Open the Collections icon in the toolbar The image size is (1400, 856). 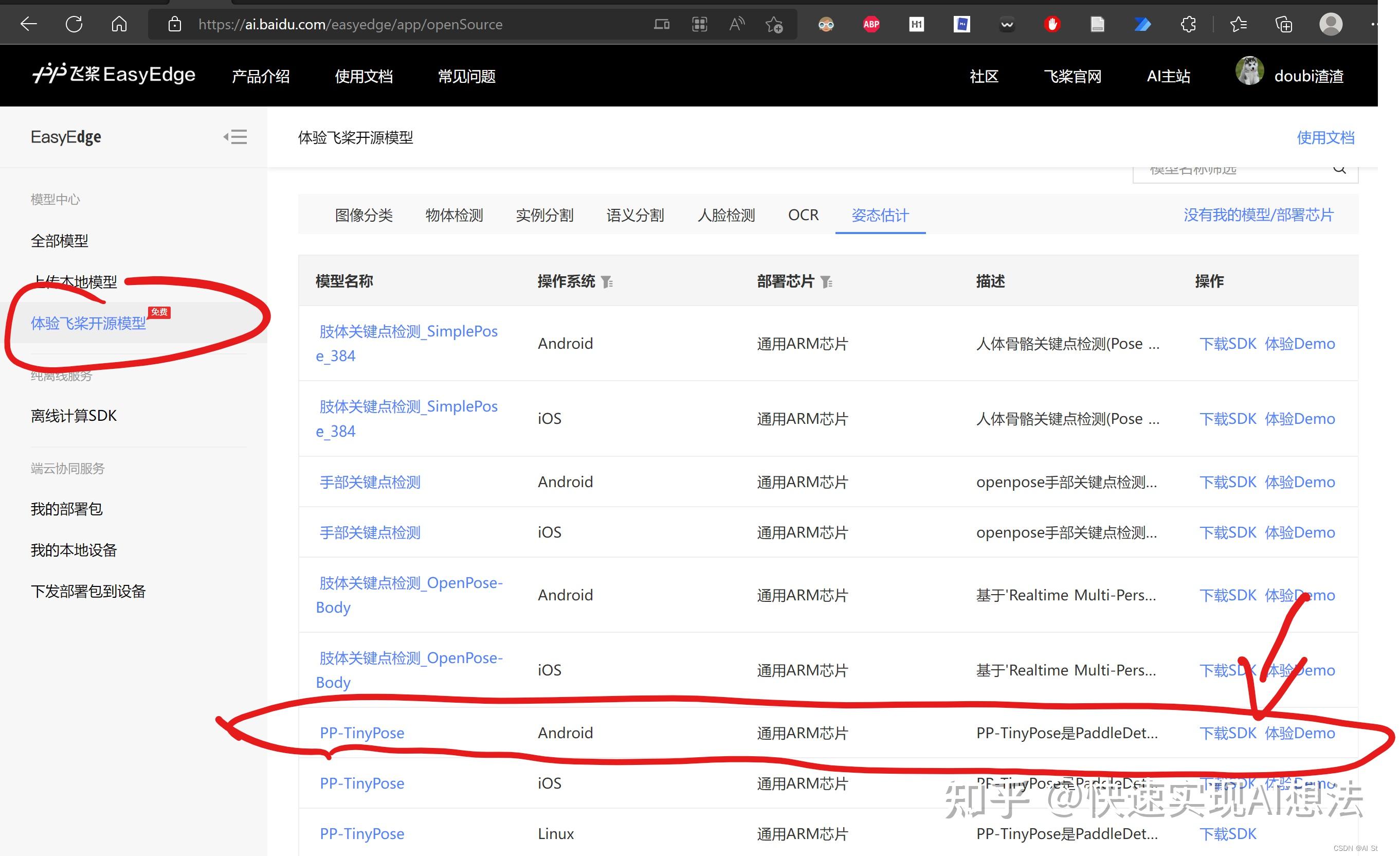pyautogui.click(x=1283, y=25)
